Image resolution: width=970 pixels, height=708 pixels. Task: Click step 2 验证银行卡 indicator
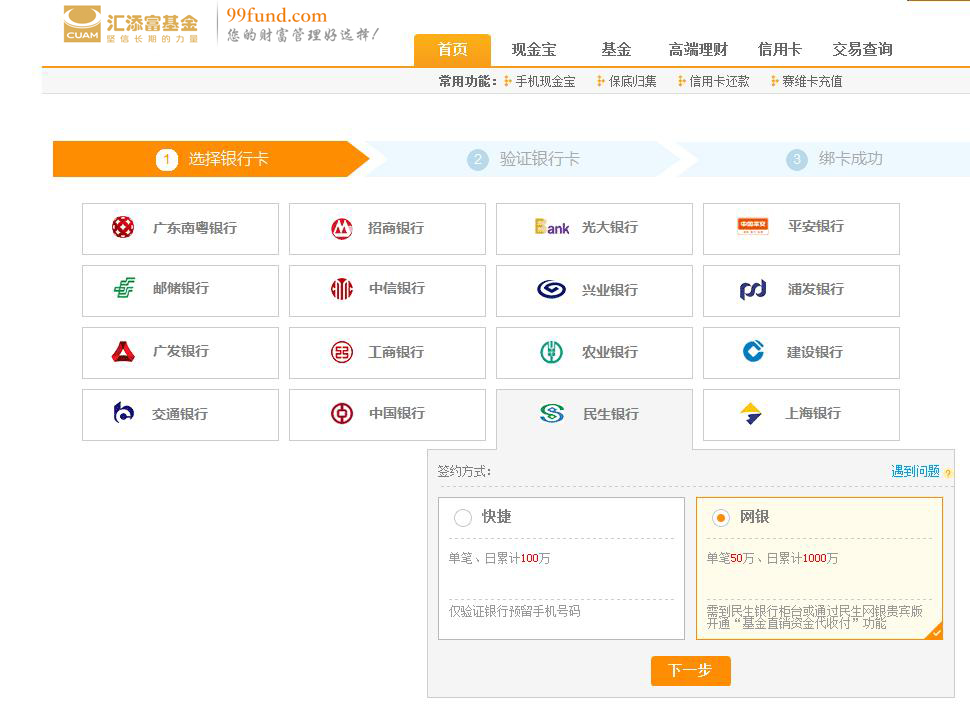point(539,159)
